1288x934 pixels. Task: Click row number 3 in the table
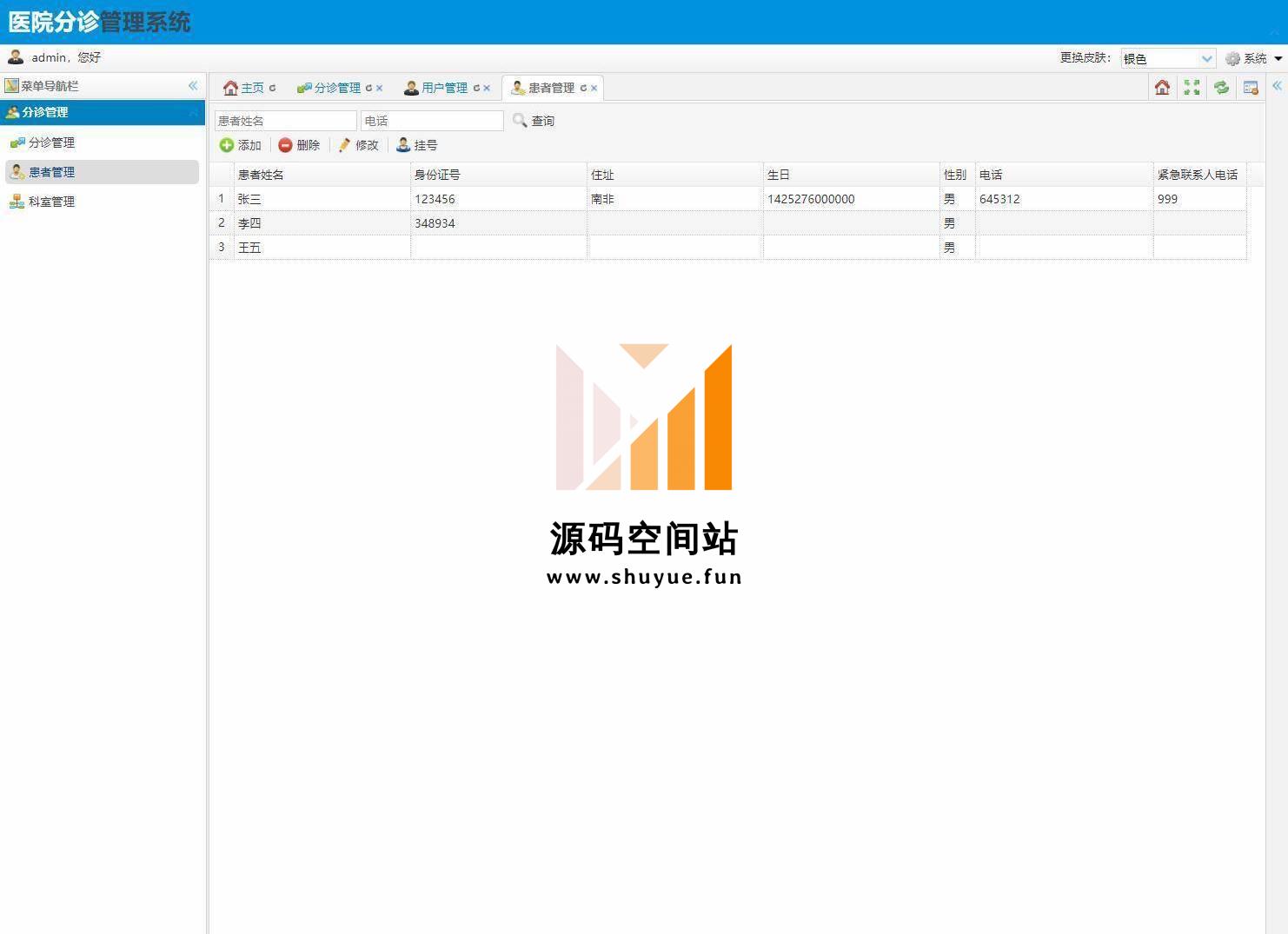[222, 248]
